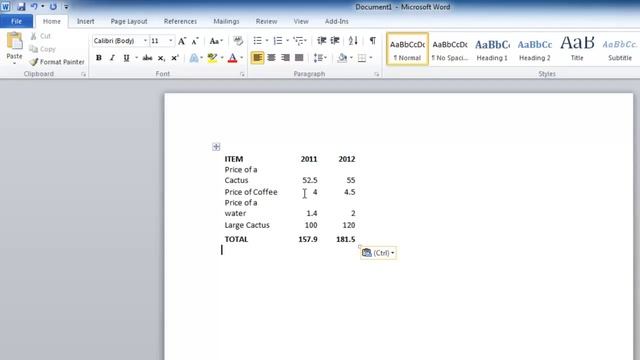Open Paragraph dialog launcher

pos(376,74)
